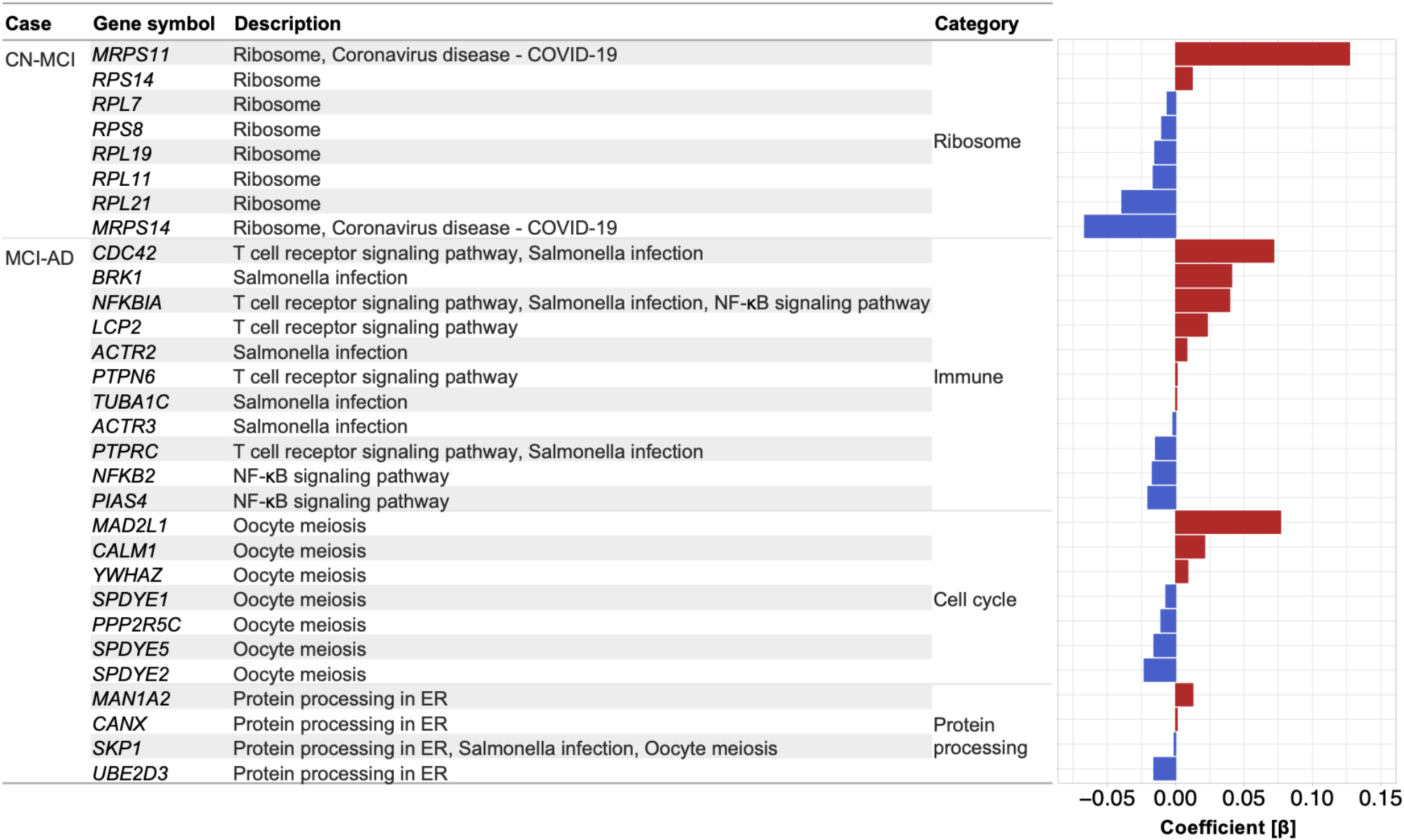Click the CDC42 red bar

(1224, 252)
